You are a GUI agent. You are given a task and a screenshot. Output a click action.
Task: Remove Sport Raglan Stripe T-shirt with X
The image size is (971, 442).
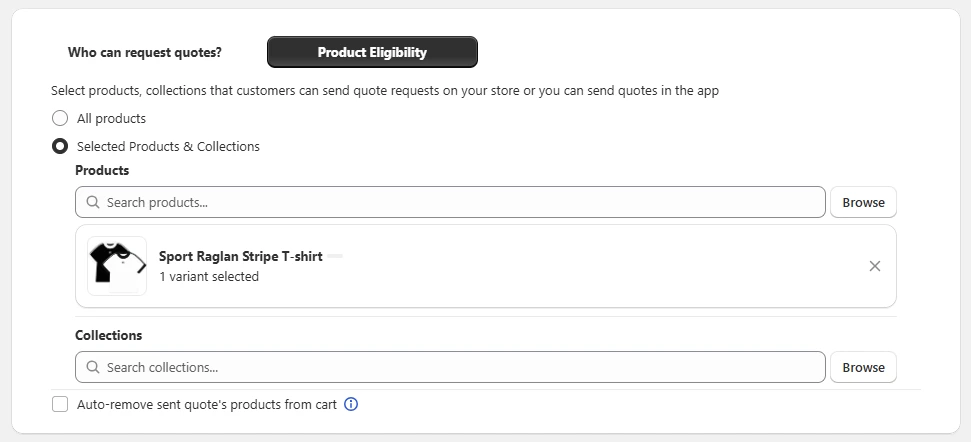point(874,266)
